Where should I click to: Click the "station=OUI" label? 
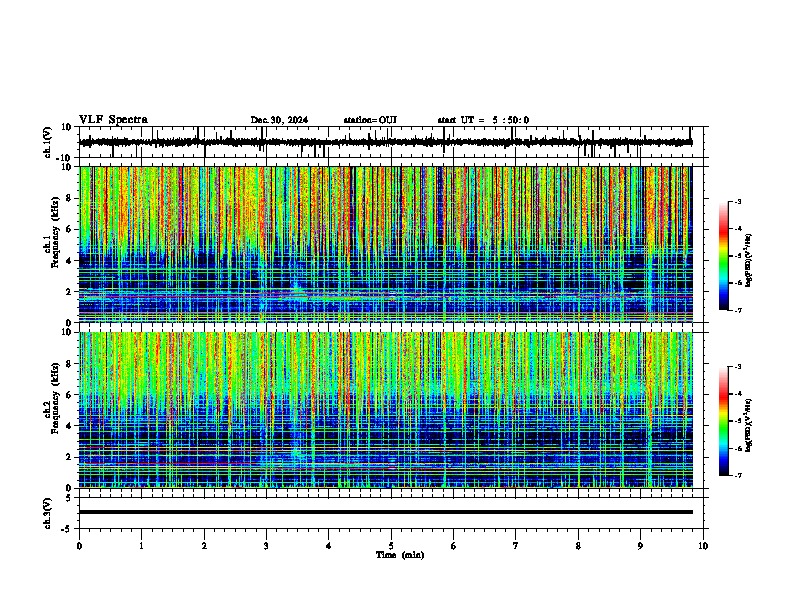coord(370,120)
